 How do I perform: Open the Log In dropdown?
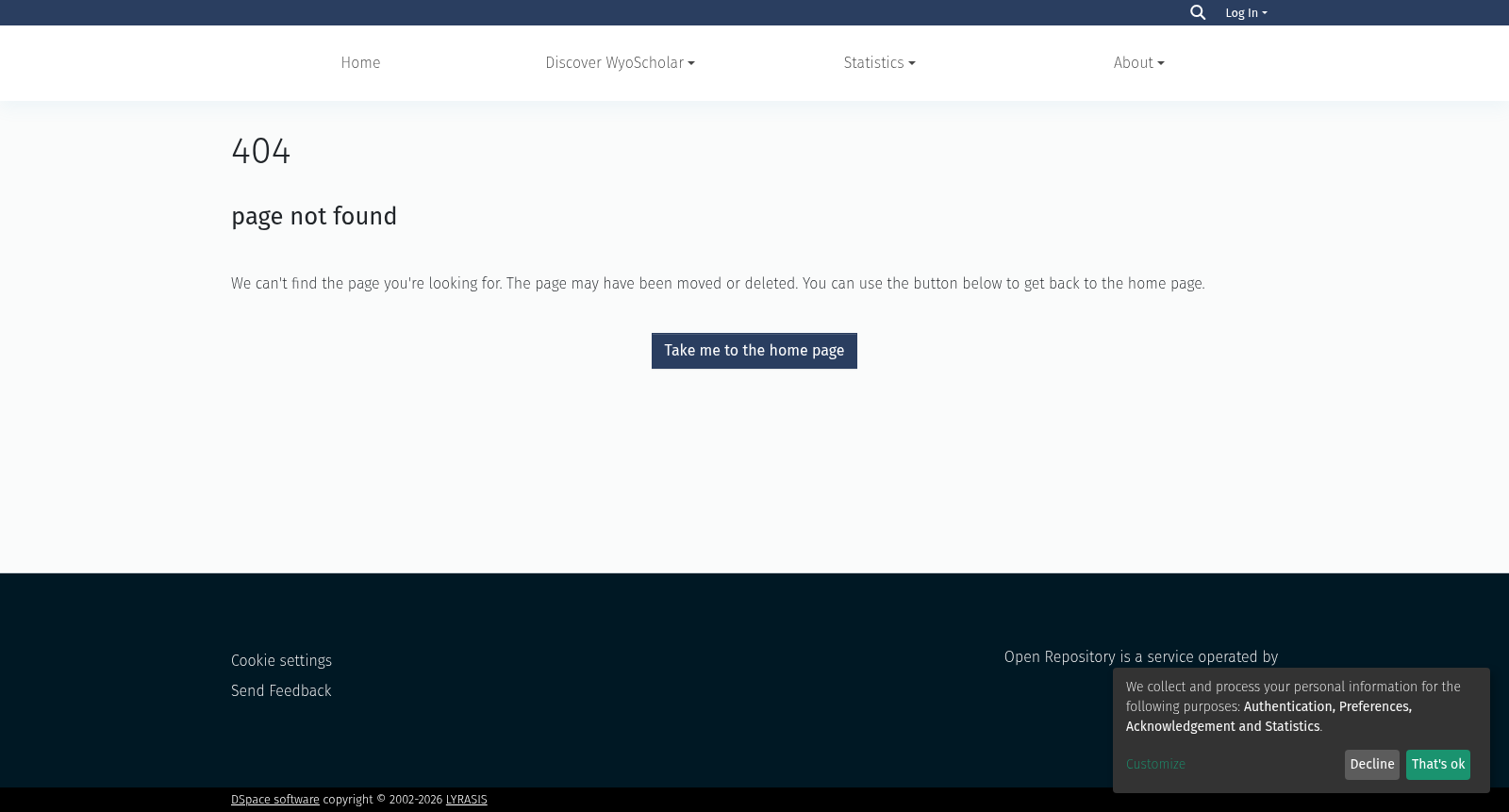coord(1246,13)
